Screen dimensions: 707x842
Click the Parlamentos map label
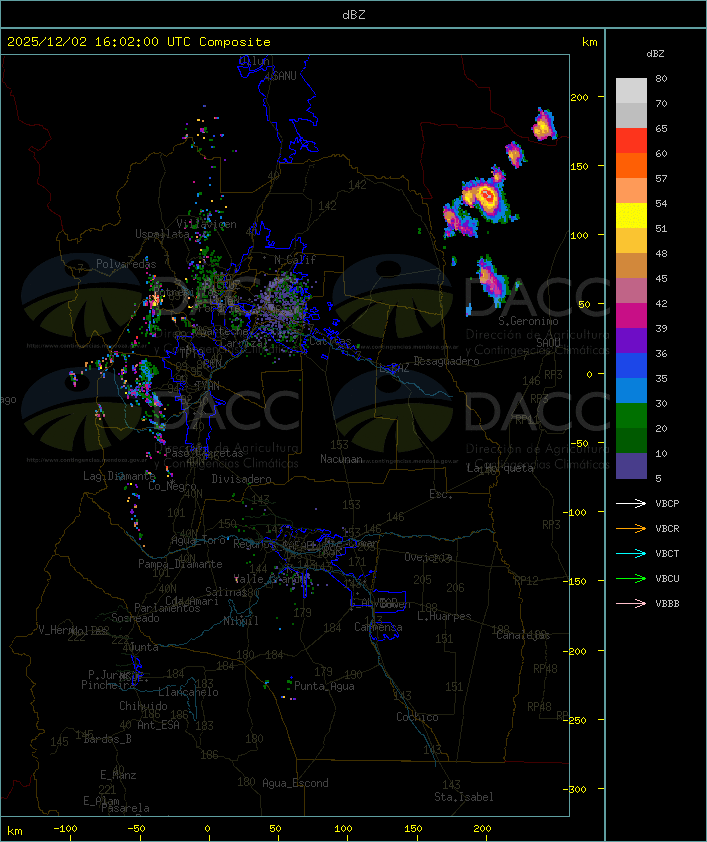167,608
